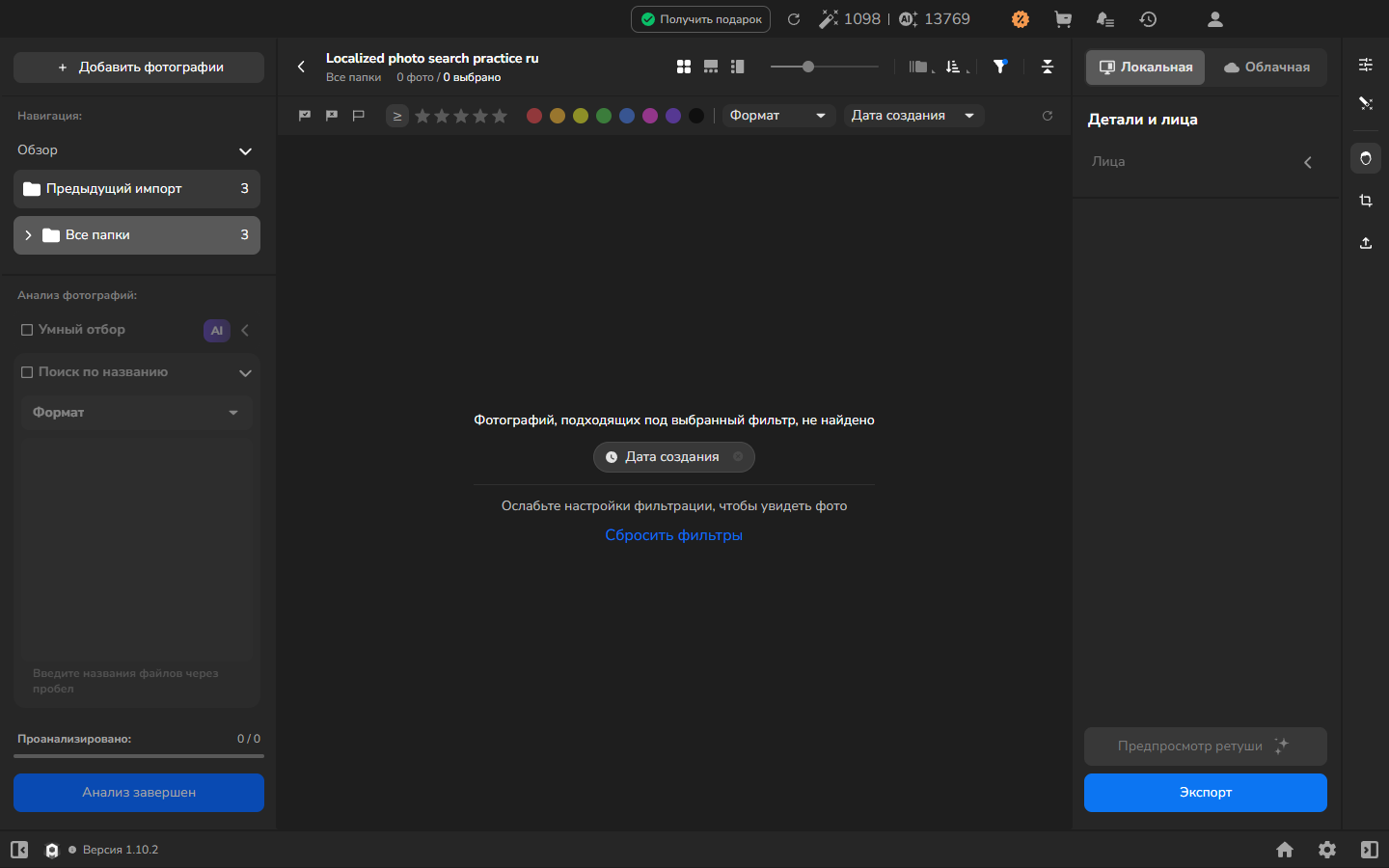Image resolution: width=1389 pixels, height=868 pixels.
Task: Remove the Дата создания filter chip
Action: [738, 457]
